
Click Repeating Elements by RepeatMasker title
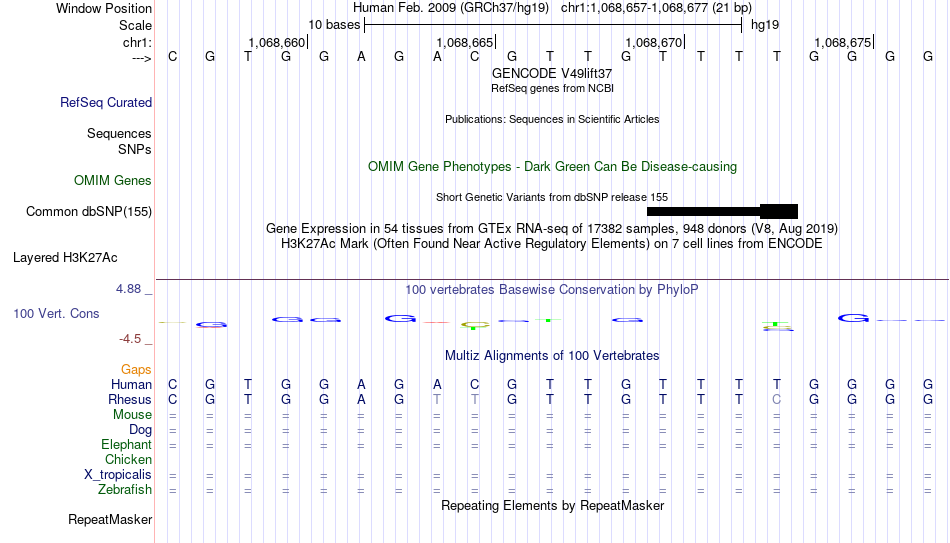(552, 505)
